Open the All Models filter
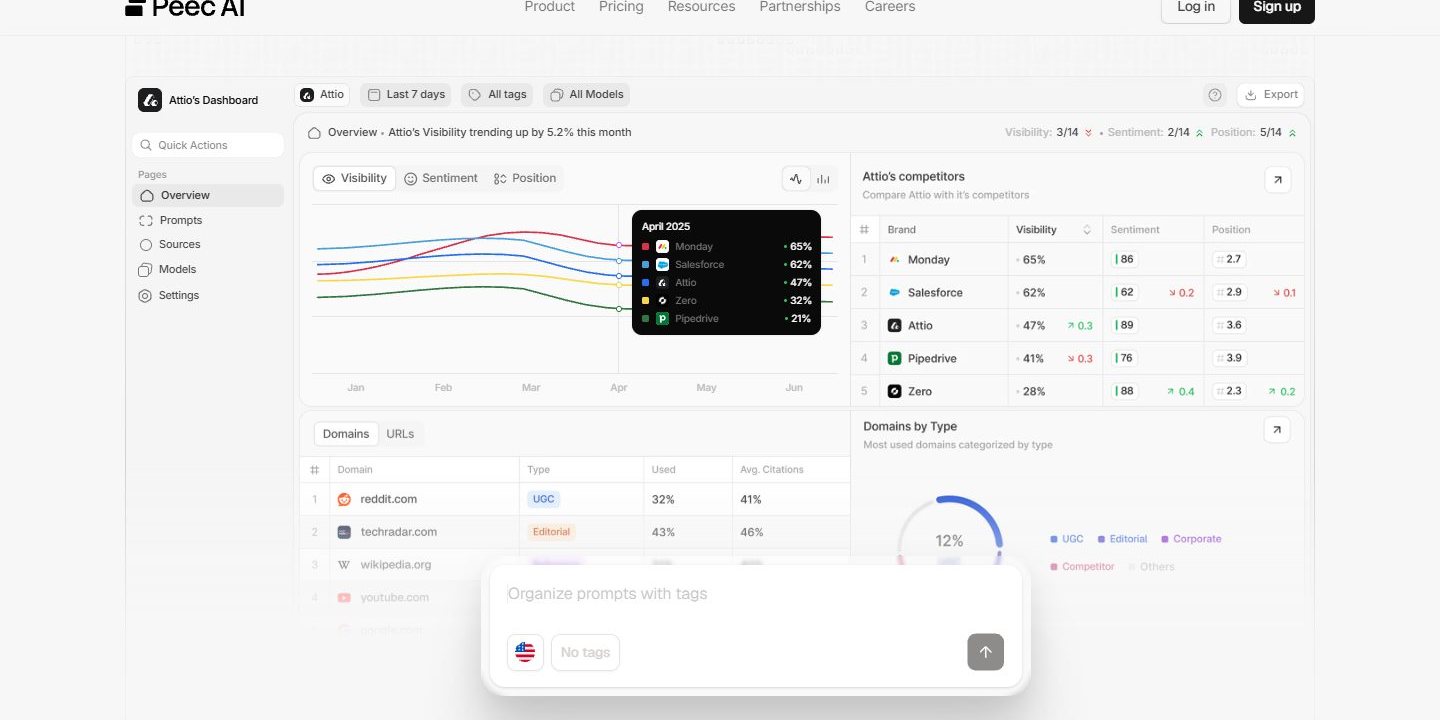 [587, 95]
